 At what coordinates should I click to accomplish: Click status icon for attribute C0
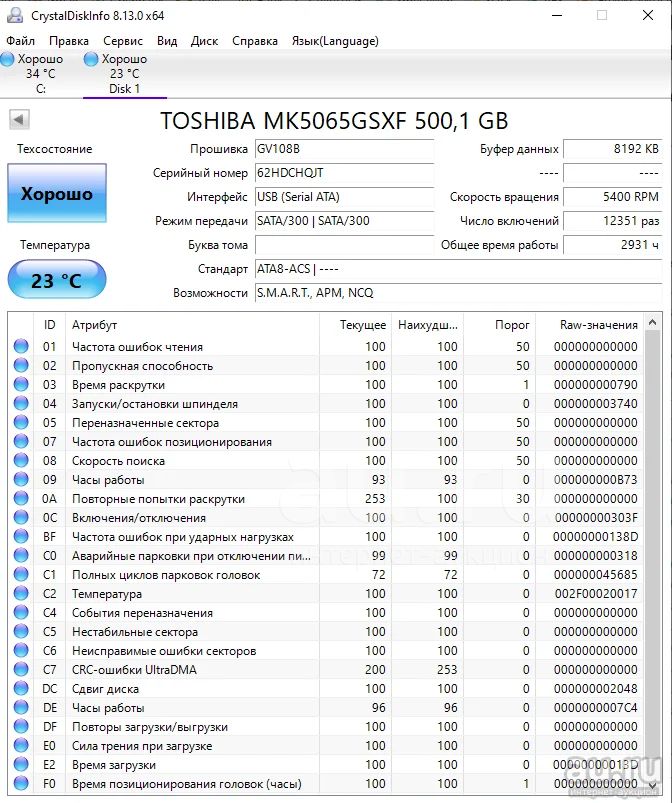(21, 555)
